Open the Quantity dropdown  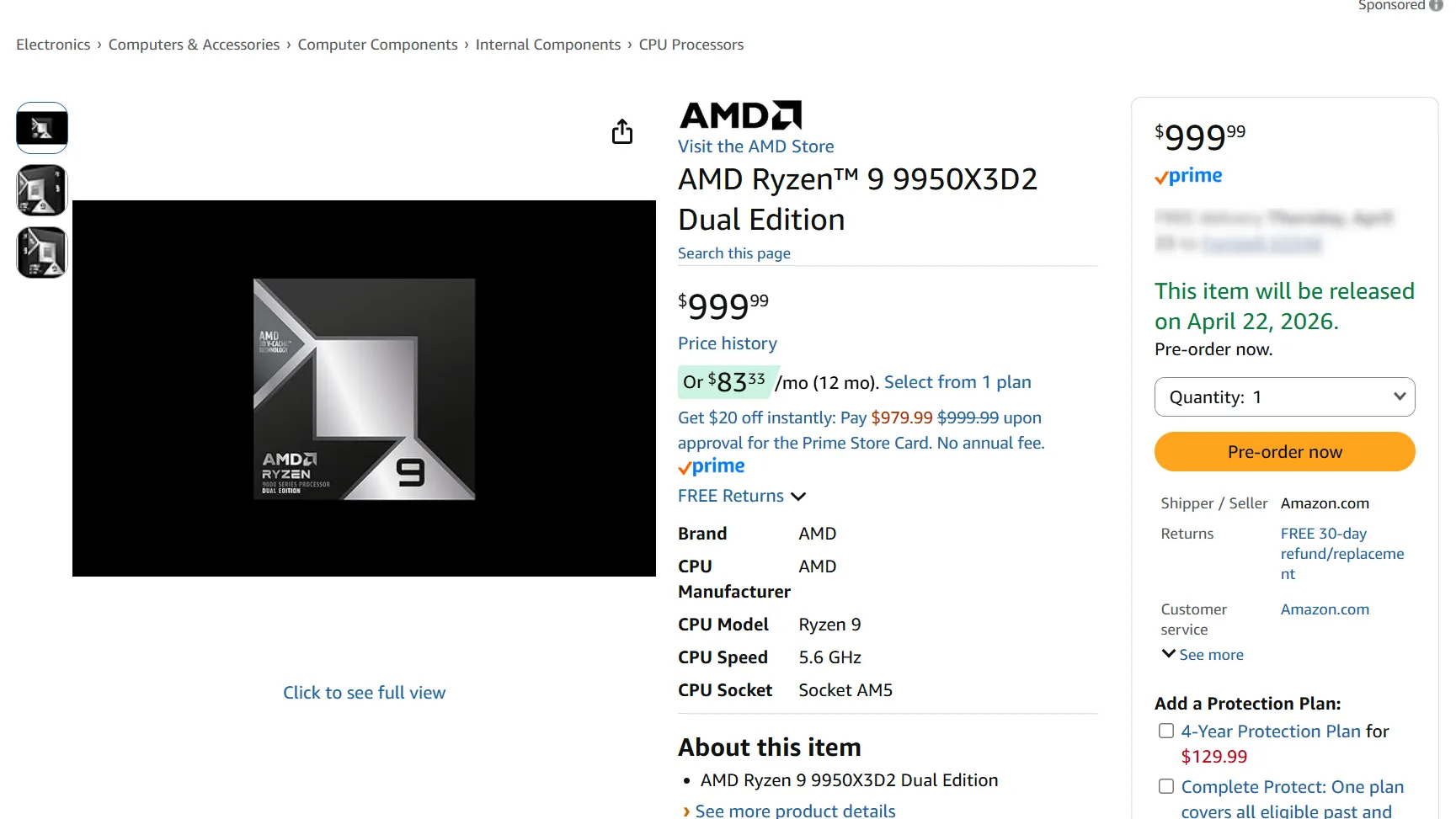click(1283, 396)
